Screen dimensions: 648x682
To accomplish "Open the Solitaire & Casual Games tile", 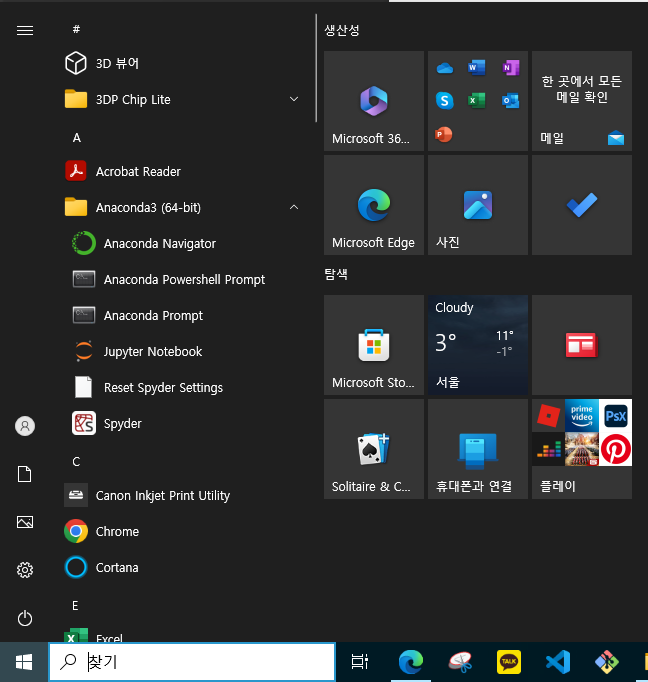I will point(374,449).
